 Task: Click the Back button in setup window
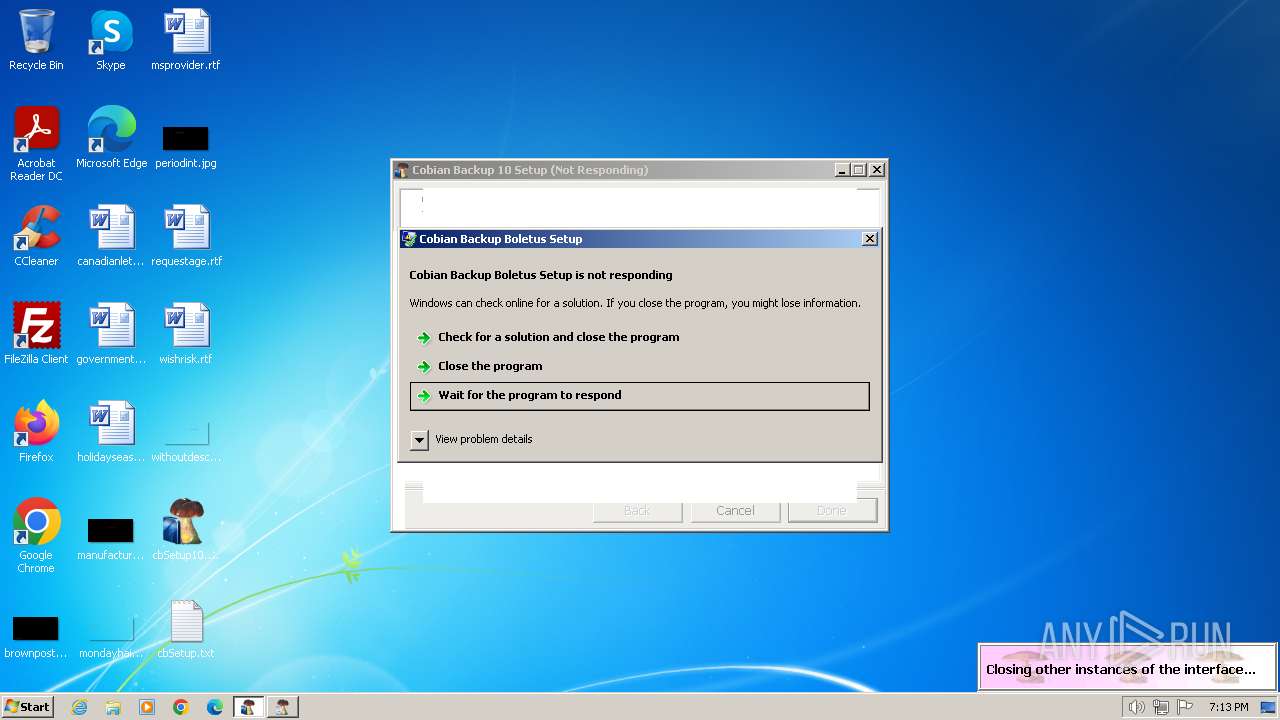tap(637, 511)
